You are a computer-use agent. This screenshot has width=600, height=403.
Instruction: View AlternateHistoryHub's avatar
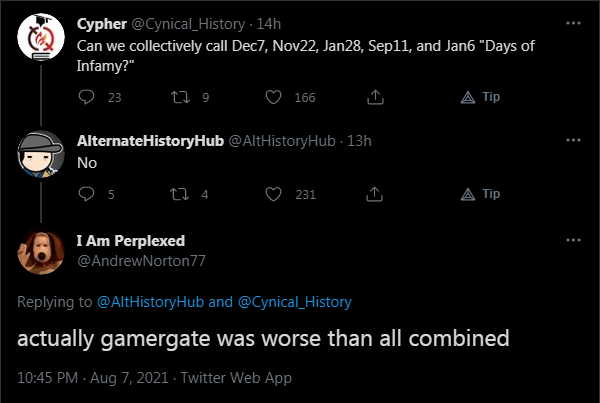pyautogui.click(x=41, y=154)
